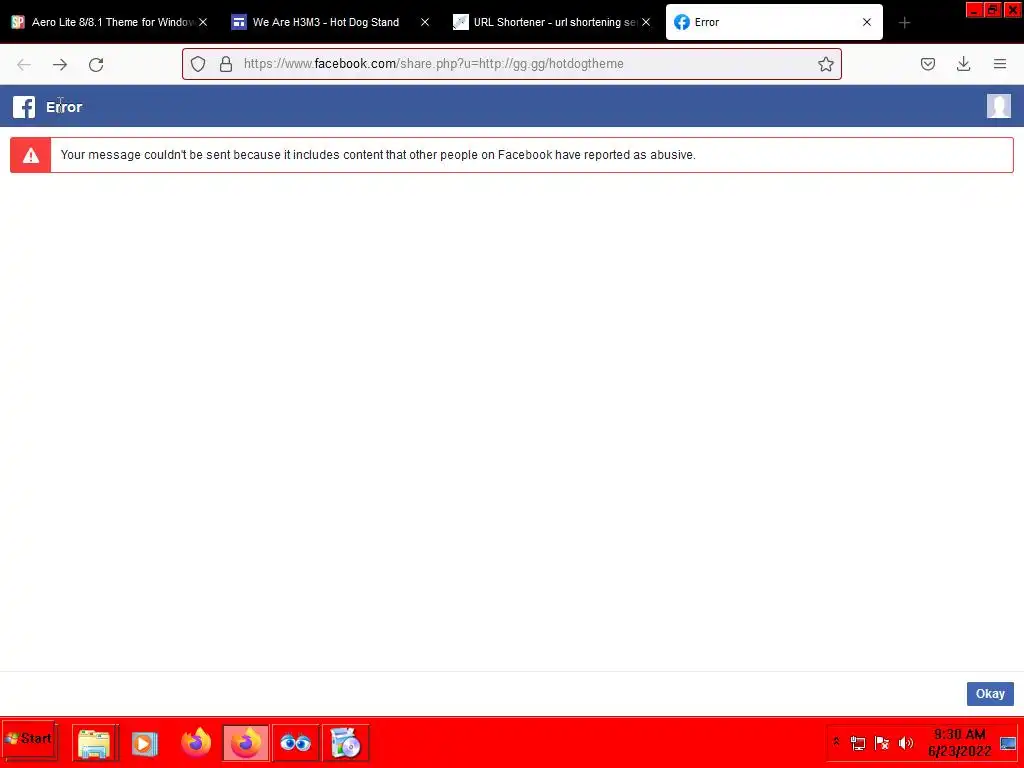This screenshot has height=768, width=1024.
Task: Open the Firefox hamburger menu
Action: click(x=1000, y=64)
